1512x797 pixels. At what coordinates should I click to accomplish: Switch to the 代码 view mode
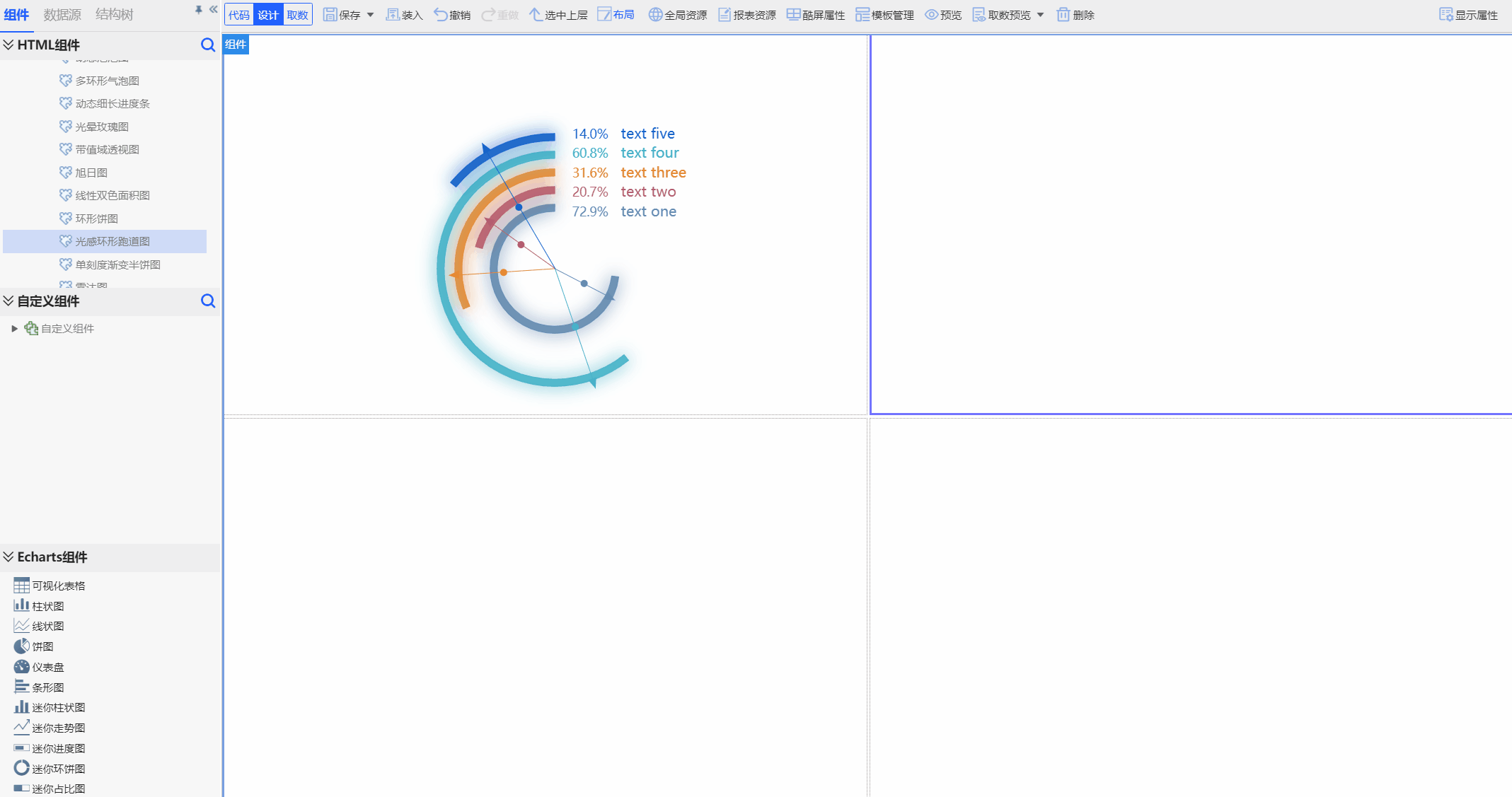point(239,15)
